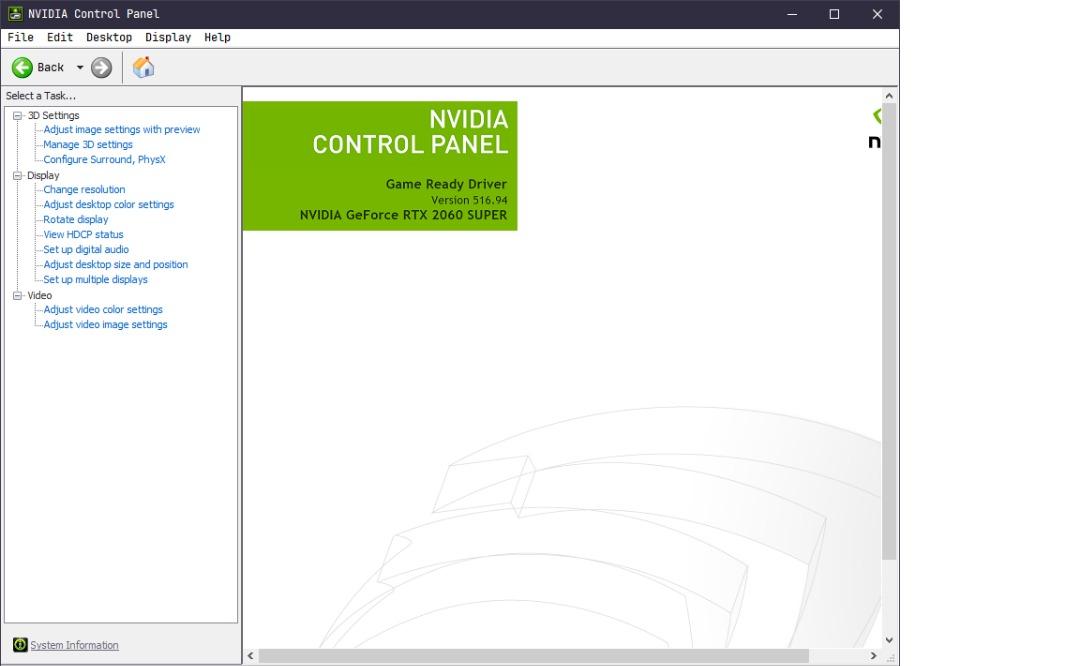Image resolution: width=1080 pixels, height=666 pixels.
Task: Collapse the Display tree node
Action: pyautogui.click(x=17, y=176)
